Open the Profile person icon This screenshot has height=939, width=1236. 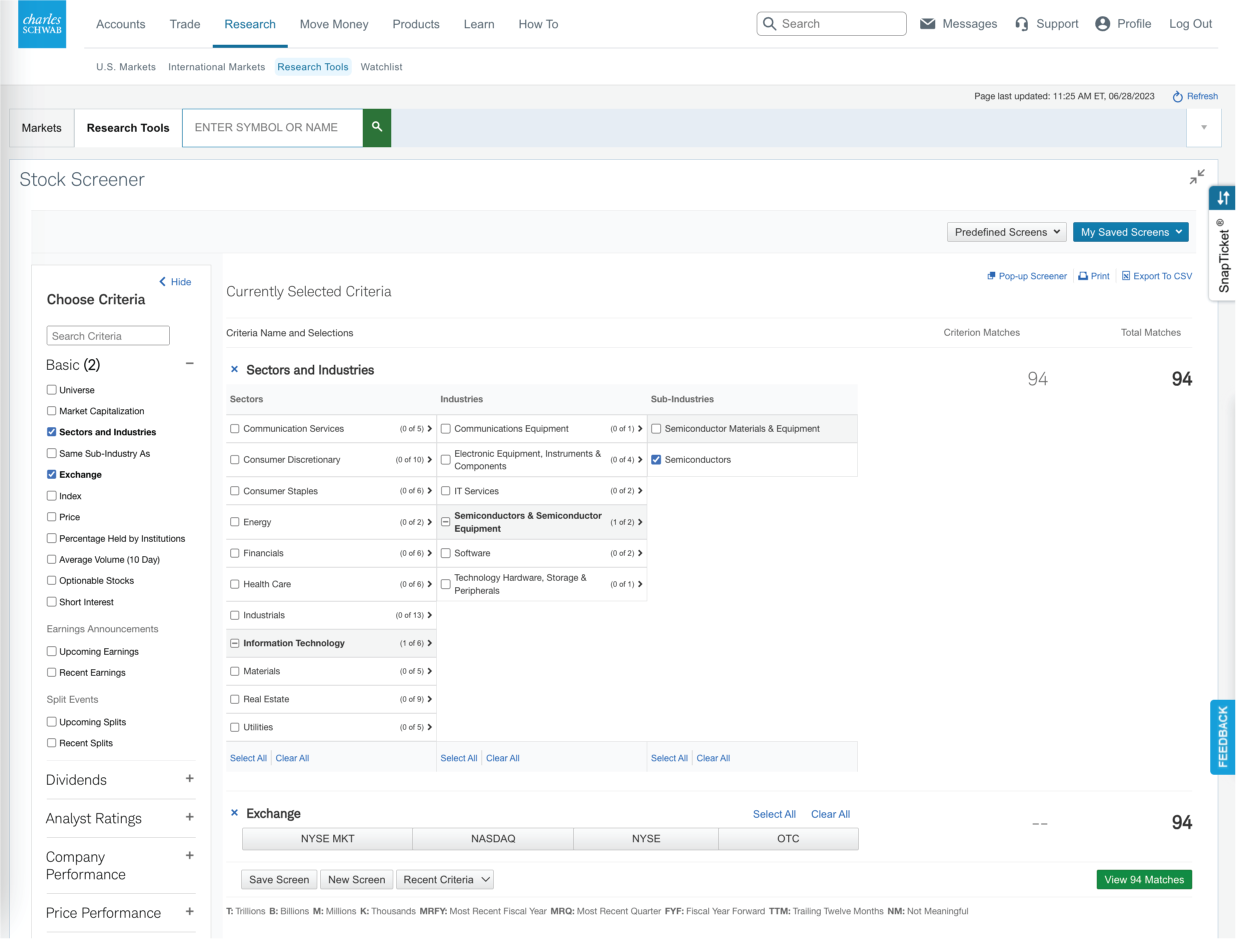click(1103, 24)
